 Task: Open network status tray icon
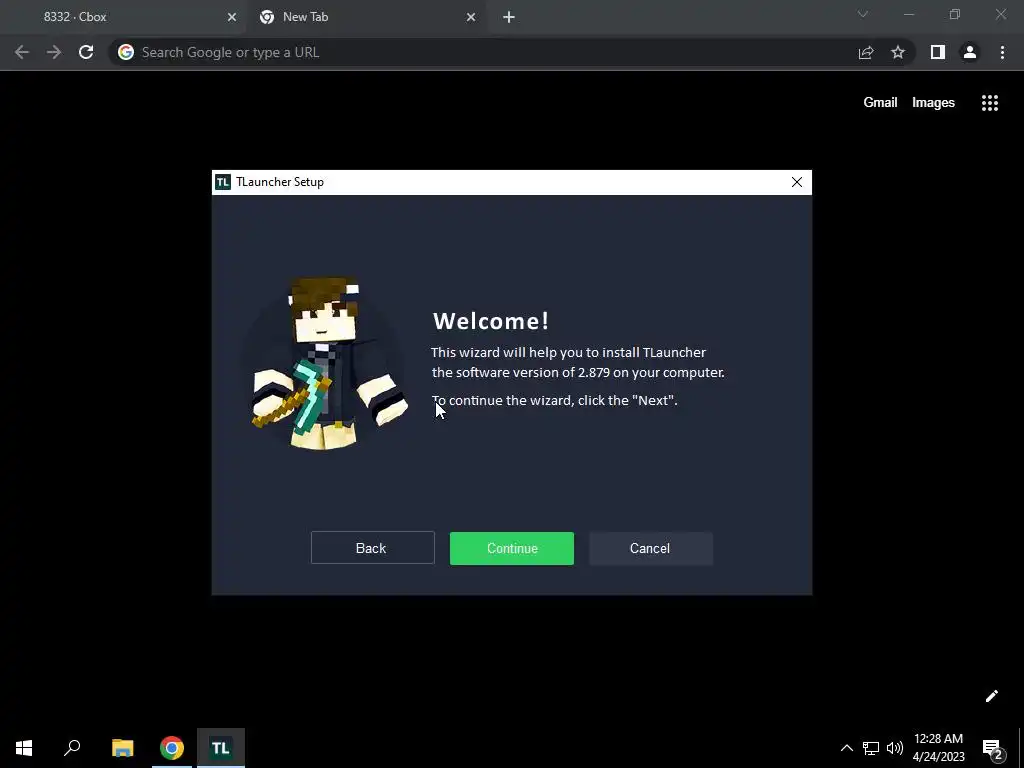[x=871, y=748]
